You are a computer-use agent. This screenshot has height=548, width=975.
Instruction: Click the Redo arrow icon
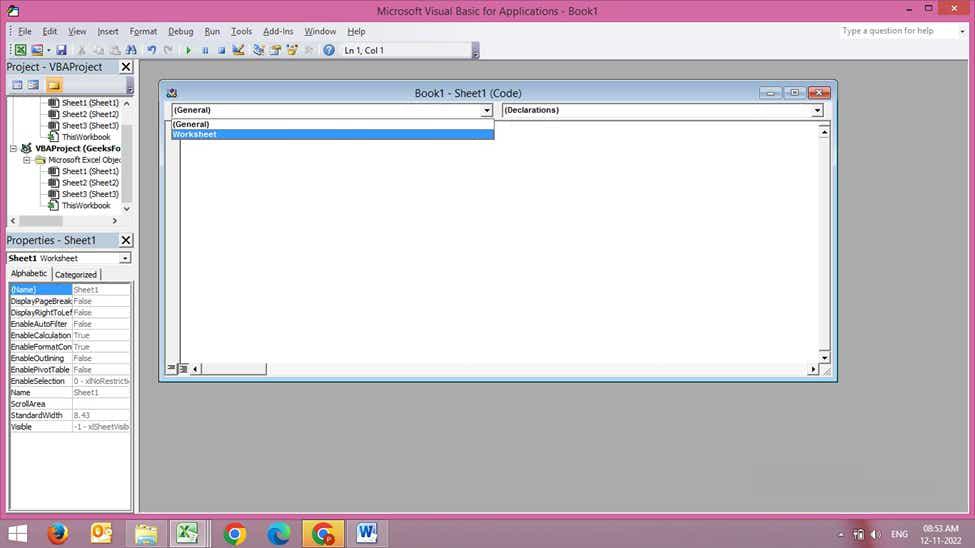pyautogui.click(x=168, y=50)
